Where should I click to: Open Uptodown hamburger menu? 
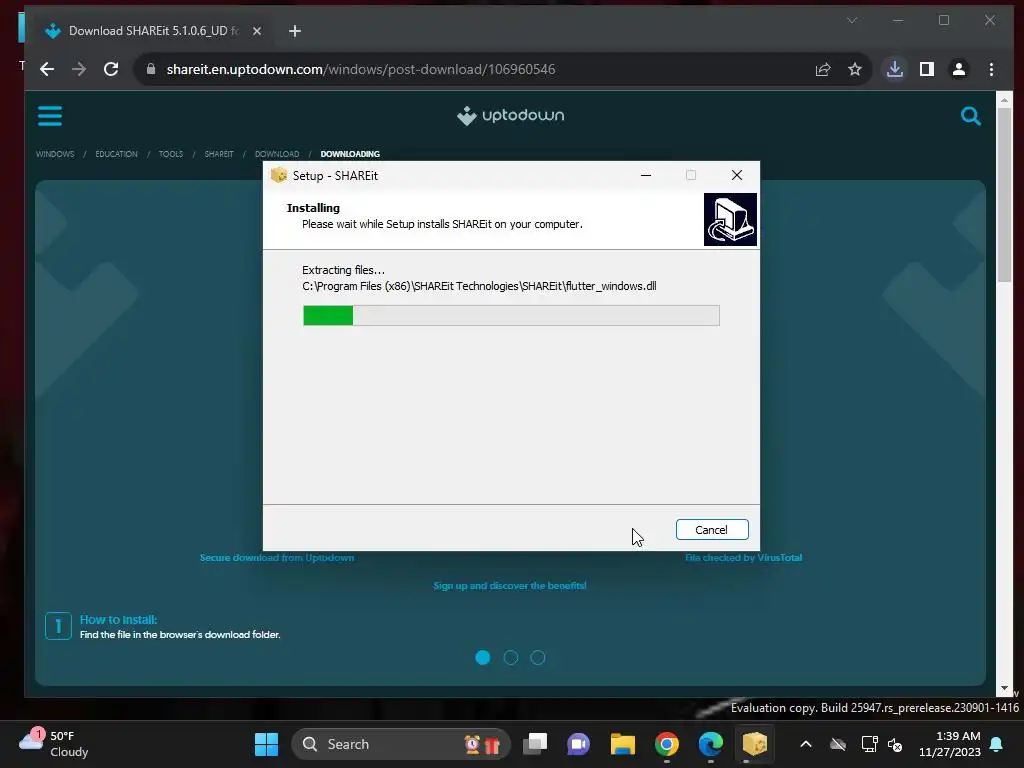[x=50, y=116]
